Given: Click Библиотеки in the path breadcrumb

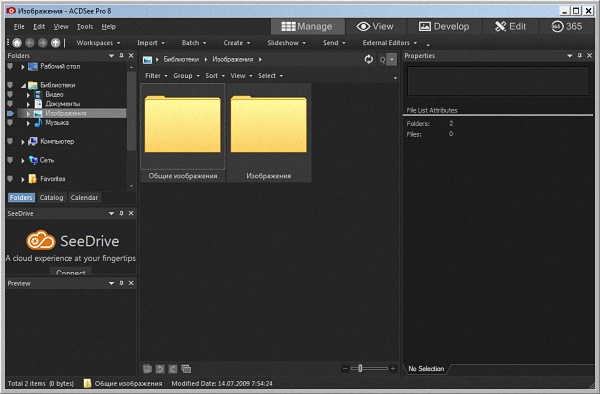Looking at the screenshot, I should tap(181, 59).
